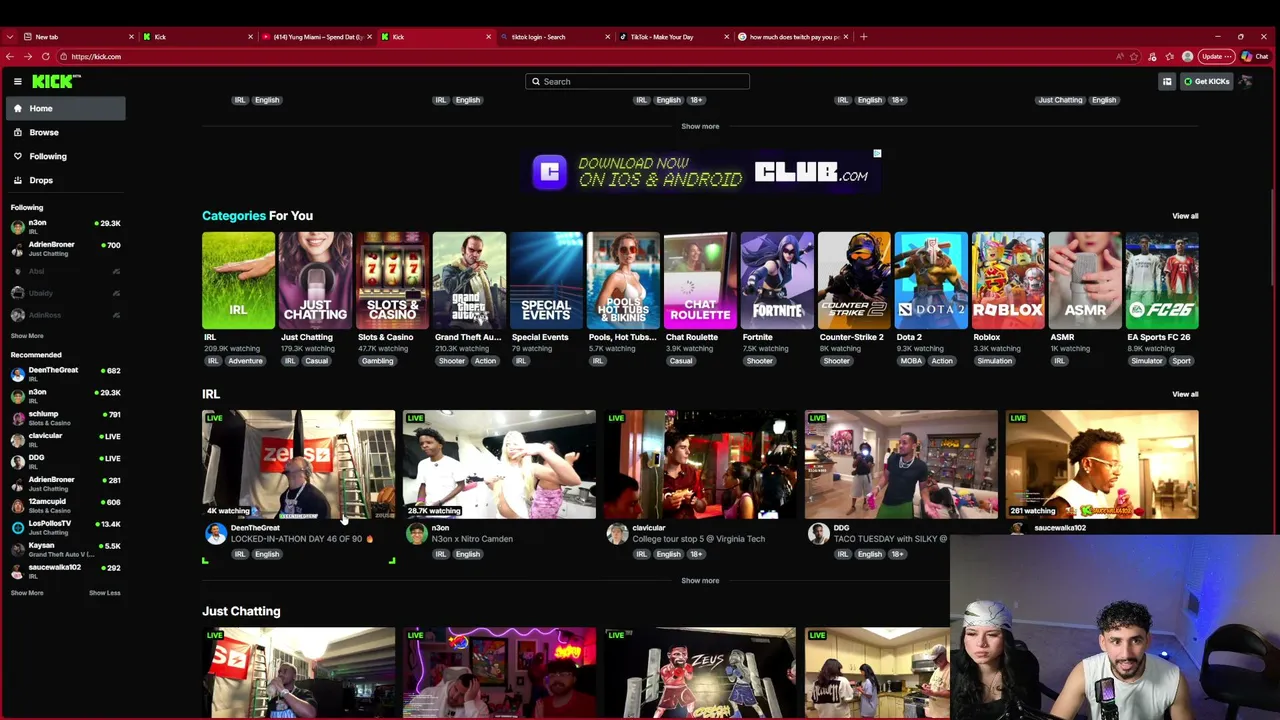Open the EA Sports FC 26 category card
Screen dimensions: 1280x720
1162,281
